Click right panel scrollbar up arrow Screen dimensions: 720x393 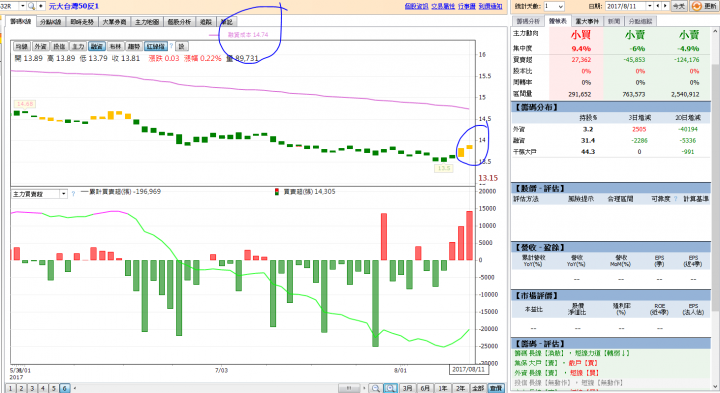coord(715,31)
